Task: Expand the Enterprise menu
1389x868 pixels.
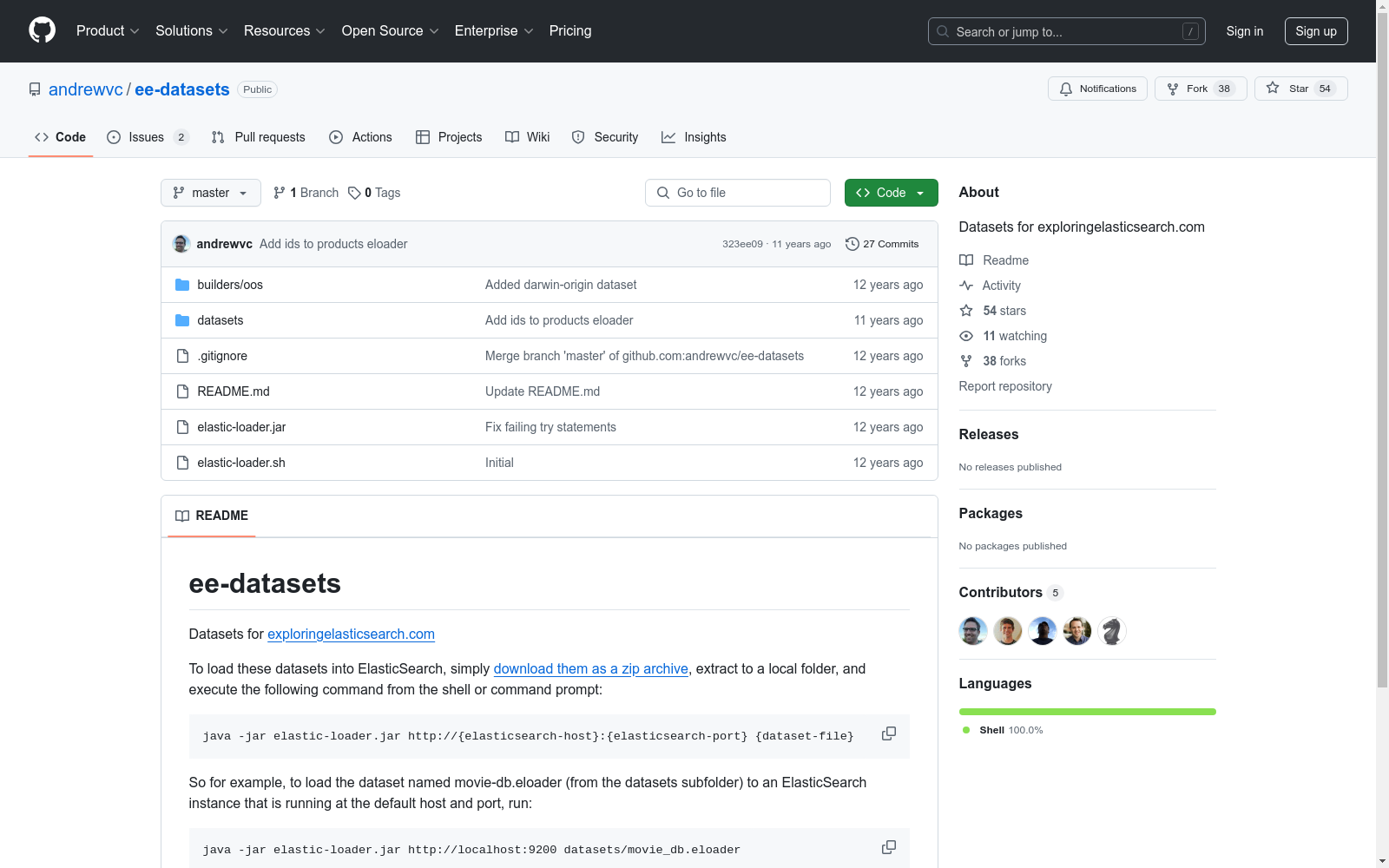Action: click(494, 31)
